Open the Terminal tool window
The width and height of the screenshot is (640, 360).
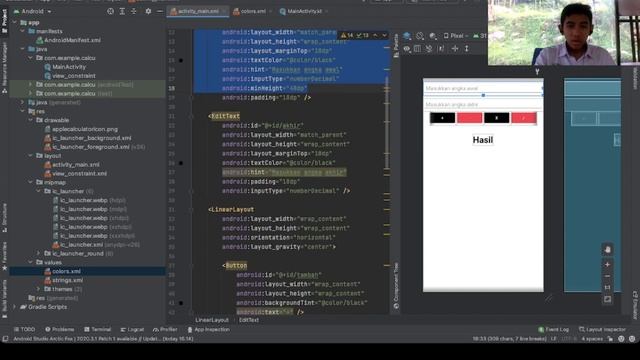(97, 329)
